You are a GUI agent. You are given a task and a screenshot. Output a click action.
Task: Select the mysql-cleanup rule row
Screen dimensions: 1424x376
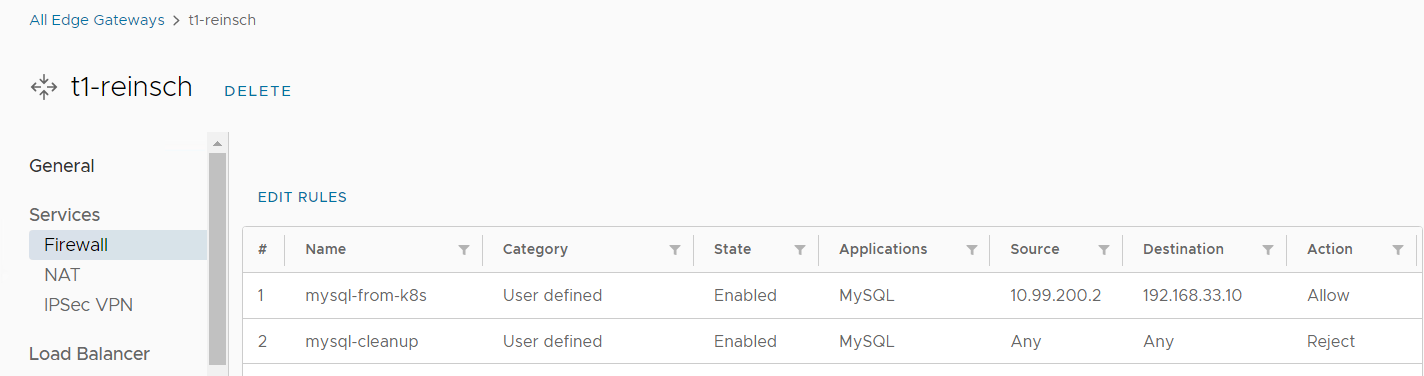pos(832,342)
